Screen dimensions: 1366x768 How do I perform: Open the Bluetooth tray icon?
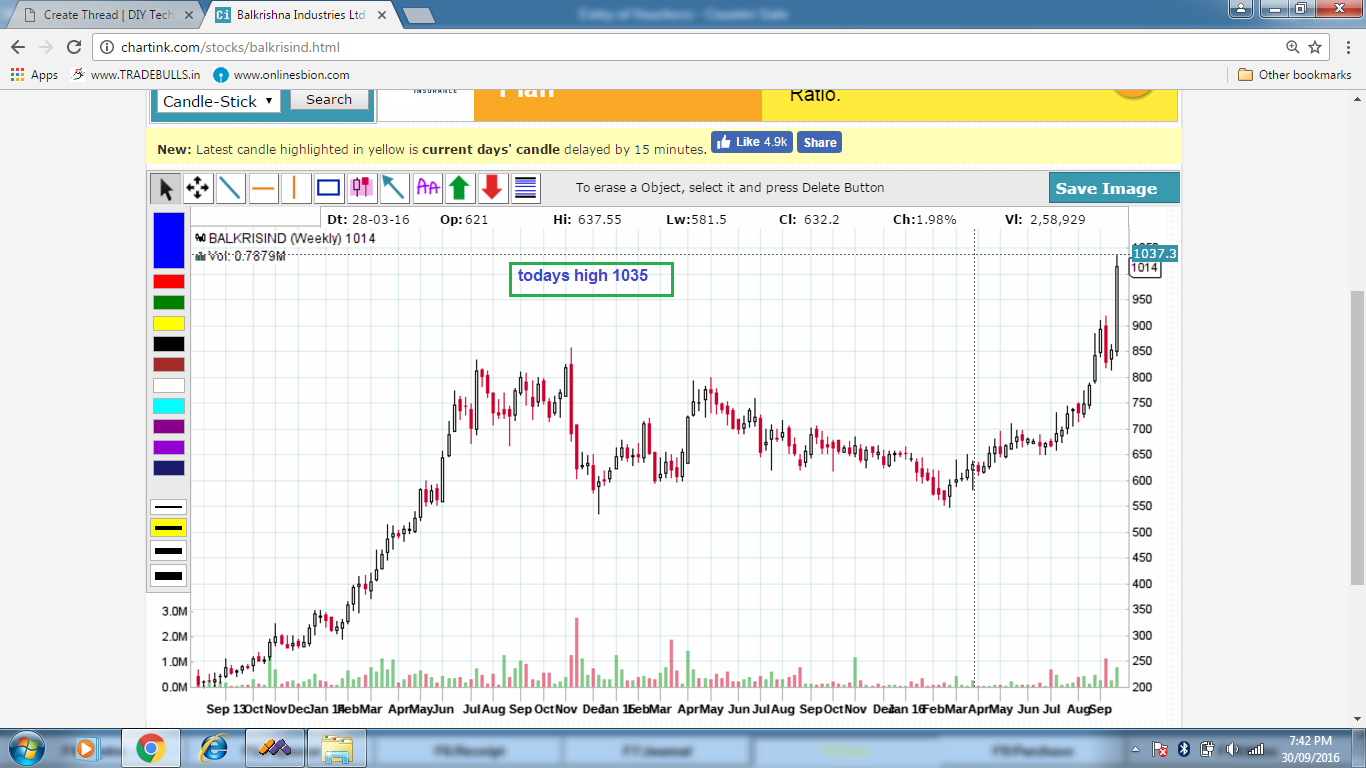(x=1184, y=749)
